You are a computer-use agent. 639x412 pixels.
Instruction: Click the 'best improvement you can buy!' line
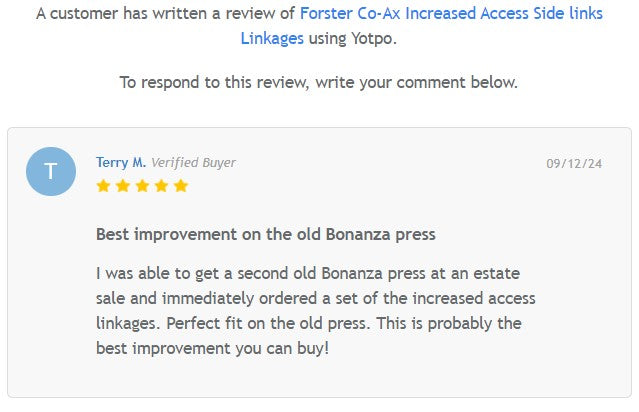pos(212,348)
